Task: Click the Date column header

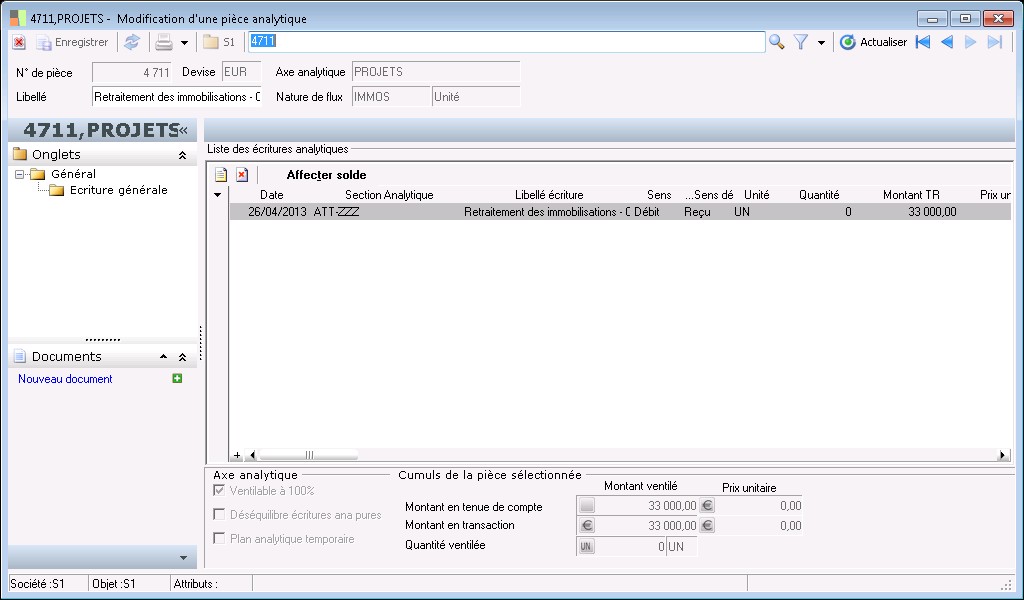Action: (272, 195)
